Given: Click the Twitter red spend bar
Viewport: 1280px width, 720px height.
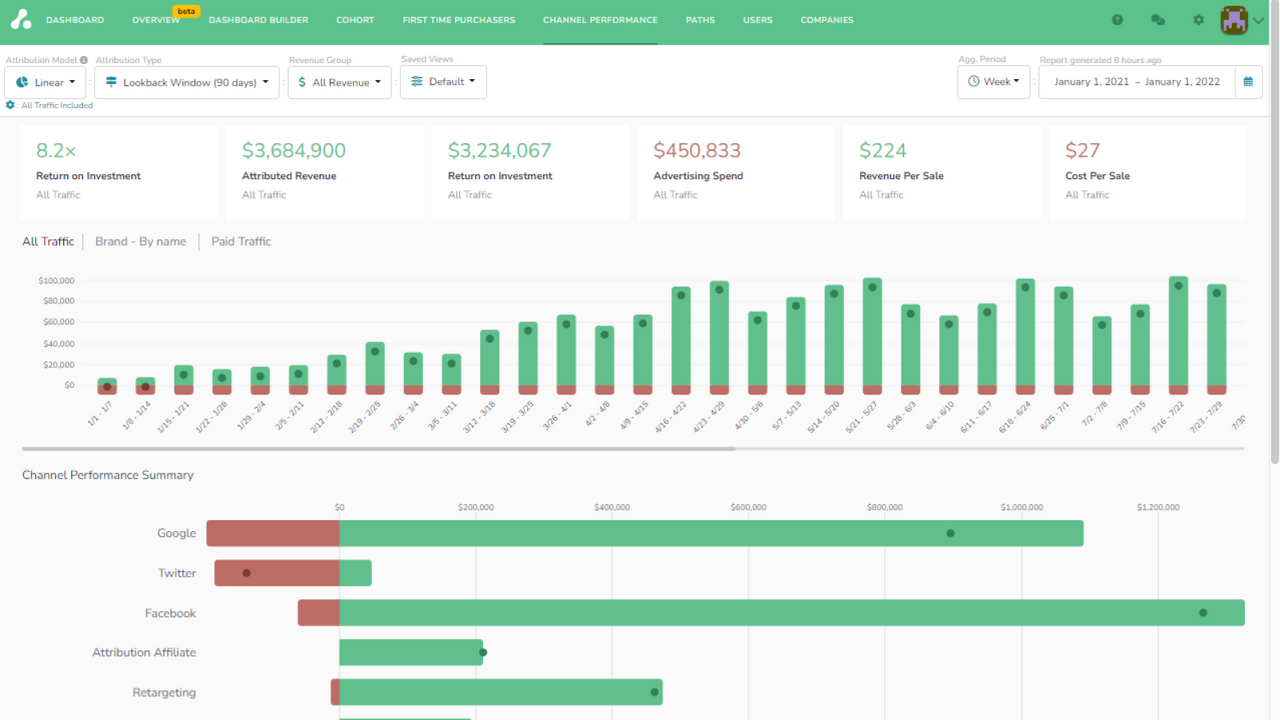Looking at the screenshot, I should [277, 573].
